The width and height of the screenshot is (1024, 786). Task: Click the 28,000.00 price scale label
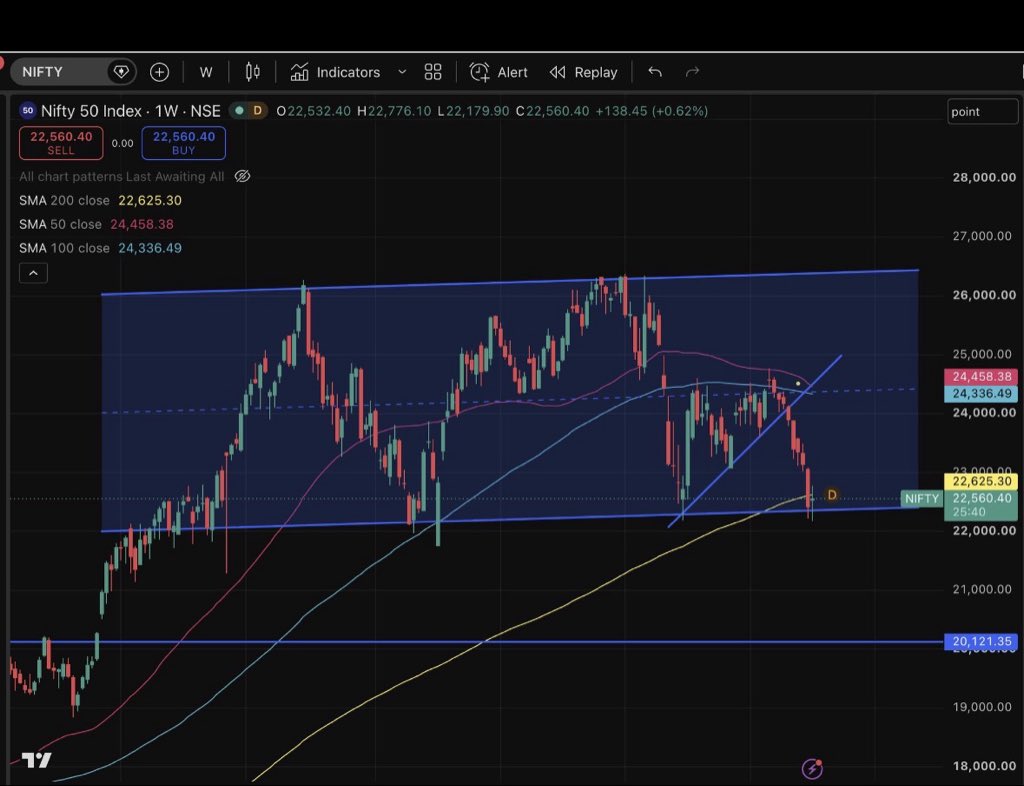pos(984,177)
